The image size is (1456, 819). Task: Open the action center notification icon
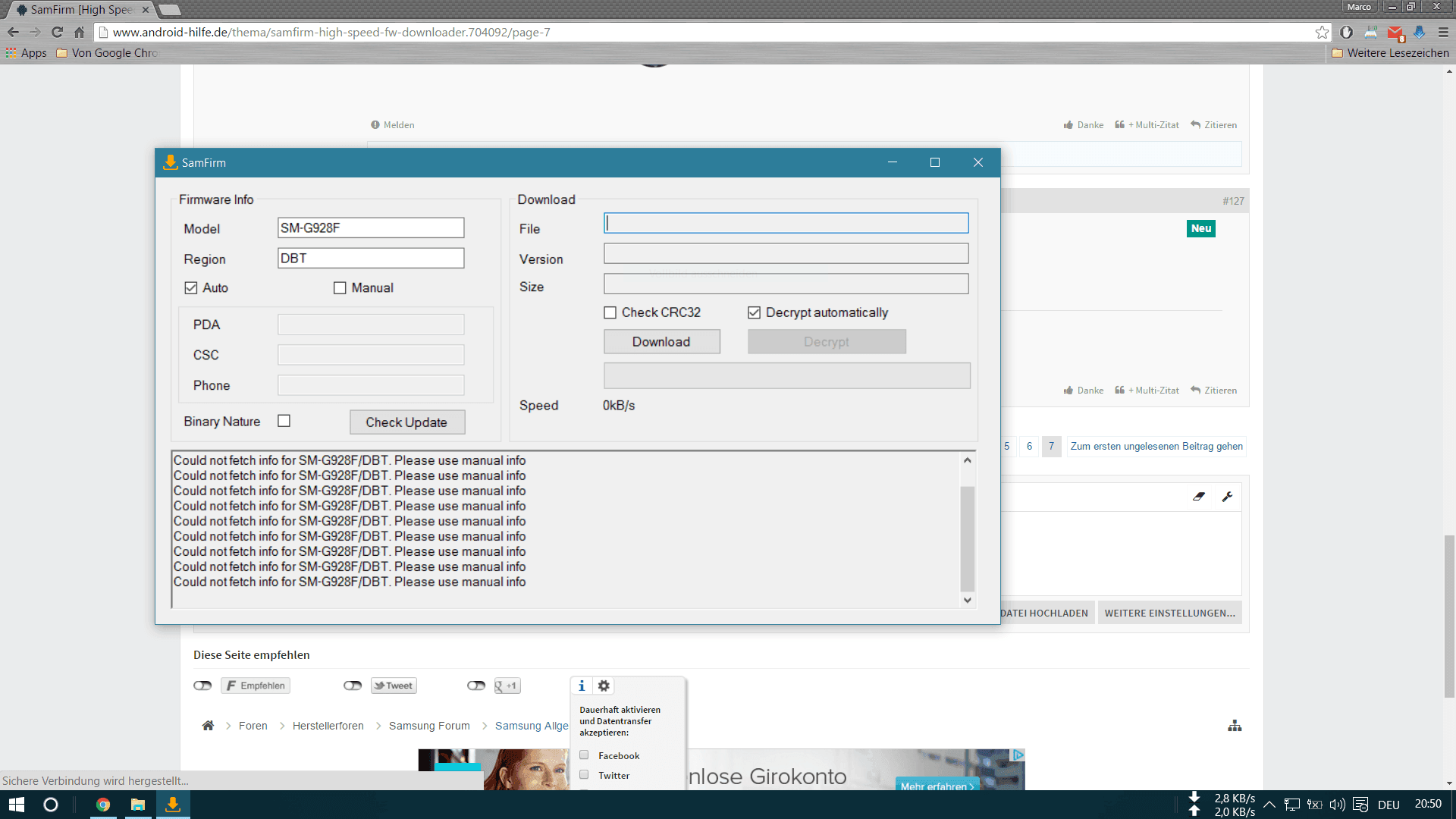click(1360, 805)
